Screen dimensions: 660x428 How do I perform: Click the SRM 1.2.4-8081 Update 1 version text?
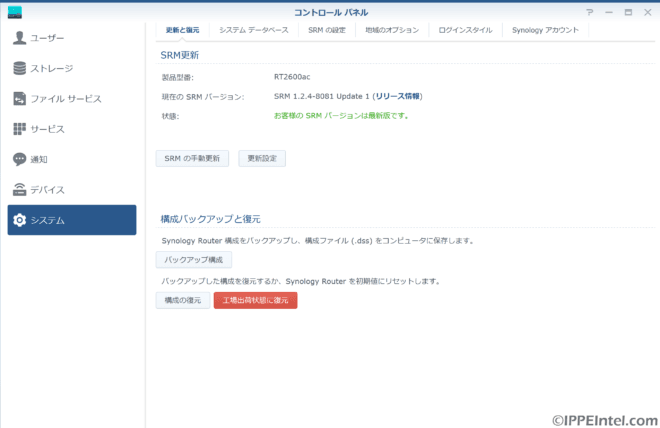click(322, 96)
